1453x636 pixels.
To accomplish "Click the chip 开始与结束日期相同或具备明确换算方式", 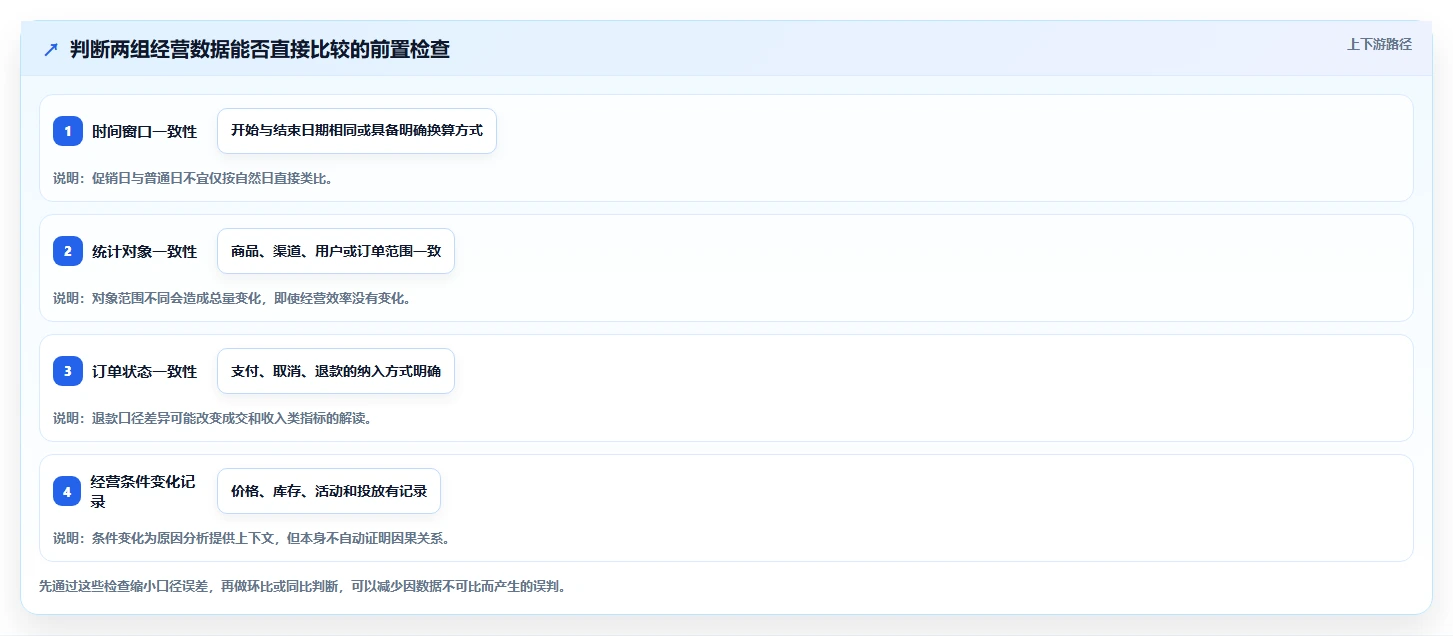I will pyautogui.click(x=357, y=131).
